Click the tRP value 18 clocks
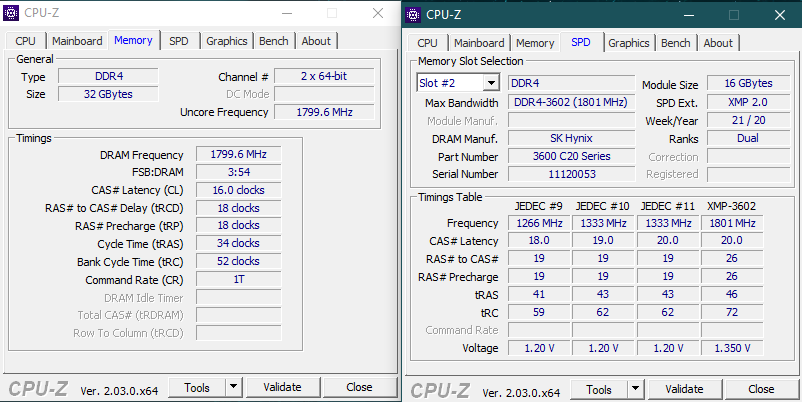Viewport: 802px width, 402px height. (239, 226)
